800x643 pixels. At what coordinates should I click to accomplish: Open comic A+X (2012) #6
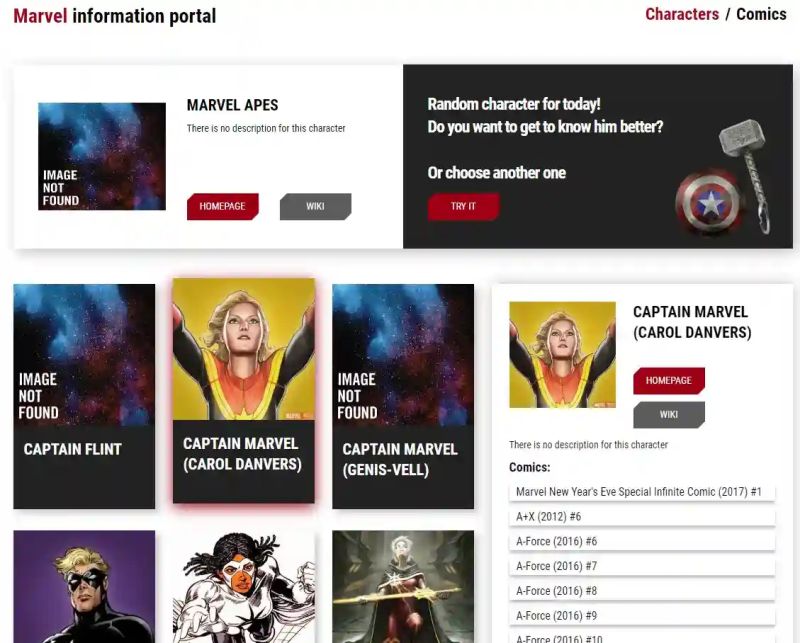(642, 517)
